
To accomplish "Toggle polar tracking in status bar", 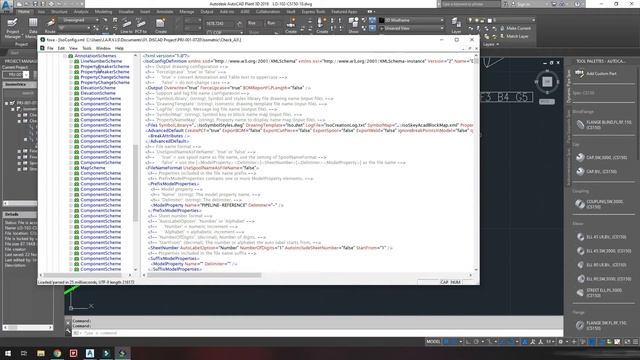I will [x=476, y=342].
